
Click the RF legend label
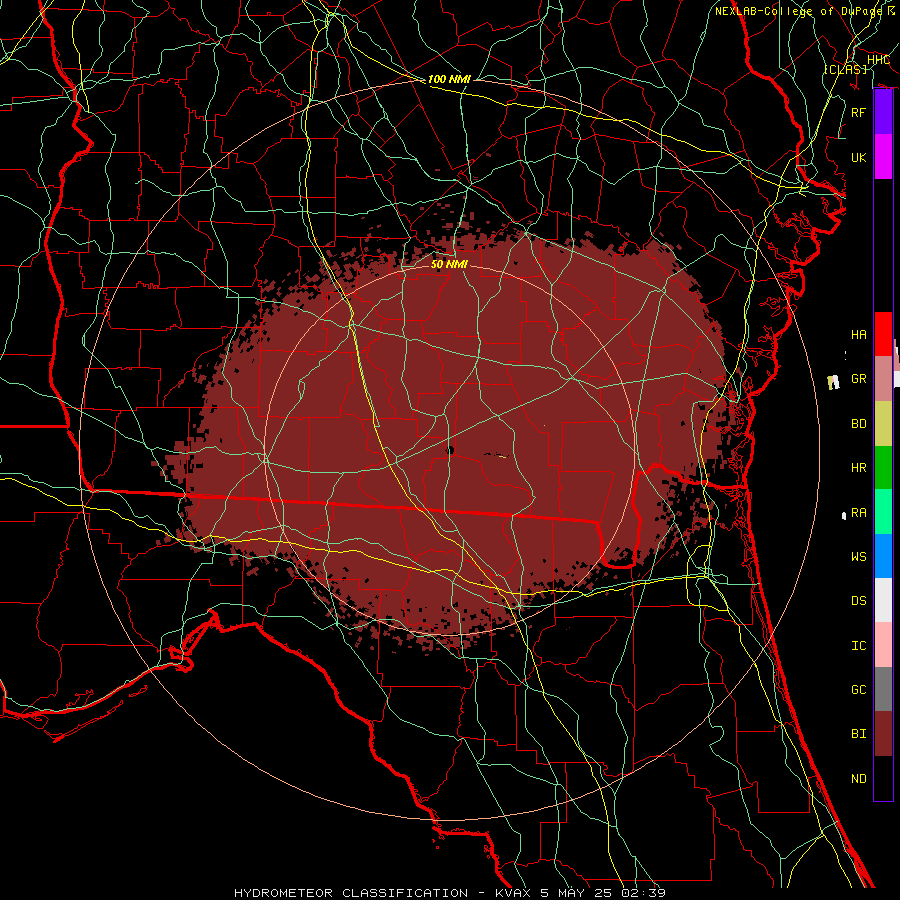pos(858,112)
